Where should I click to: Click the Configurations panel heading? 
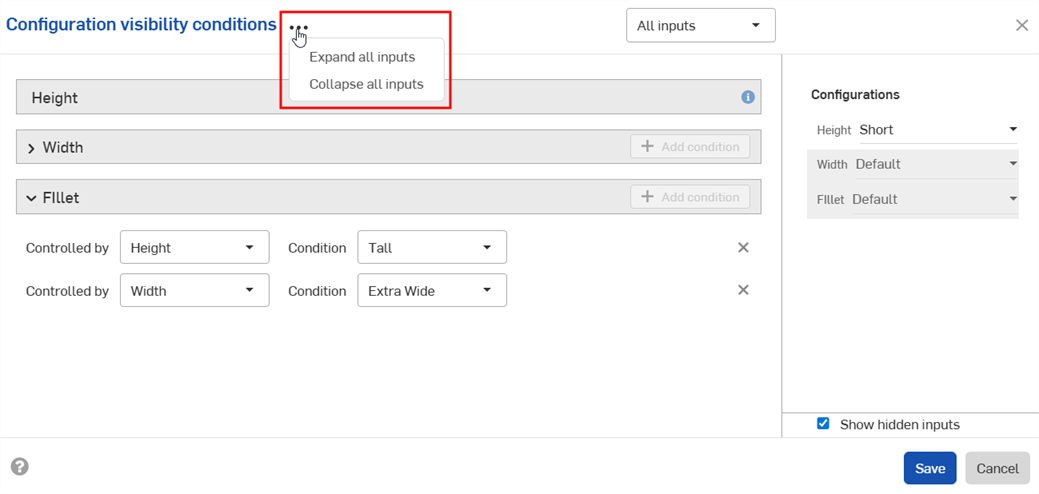855,95
